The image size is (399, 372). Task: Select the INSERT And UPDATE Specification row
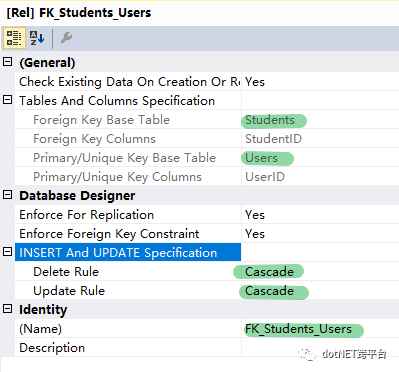click(207, 252)
